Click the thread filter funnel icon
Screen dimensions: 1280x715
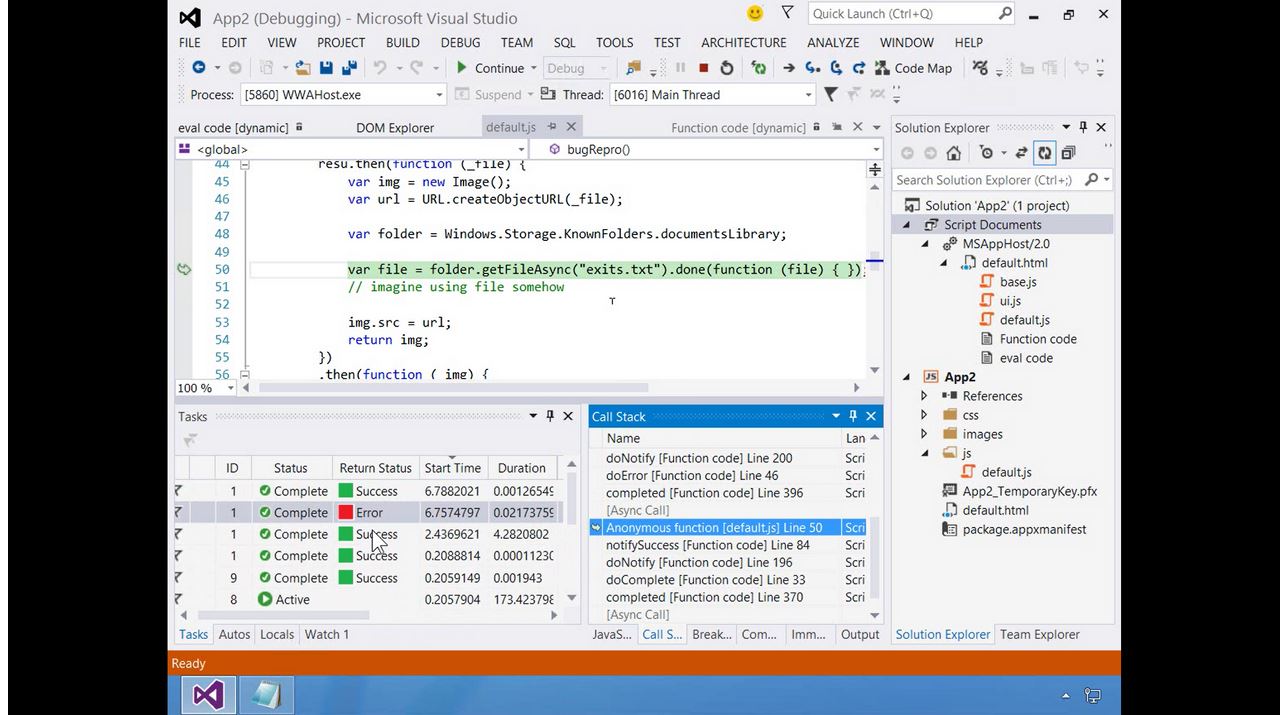(830, 95)
